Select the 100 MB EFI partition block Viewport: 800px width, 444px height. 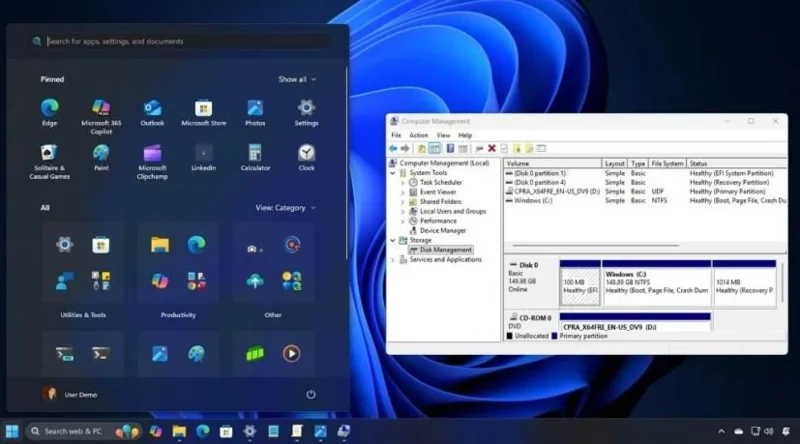coord(580,283)
